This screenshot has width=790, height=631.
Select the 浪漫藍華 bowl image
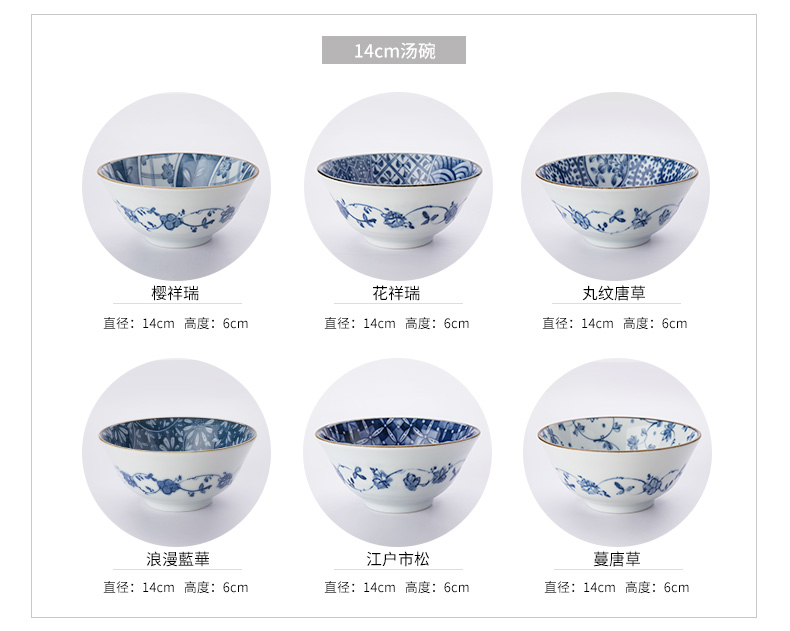pos(176,452)
